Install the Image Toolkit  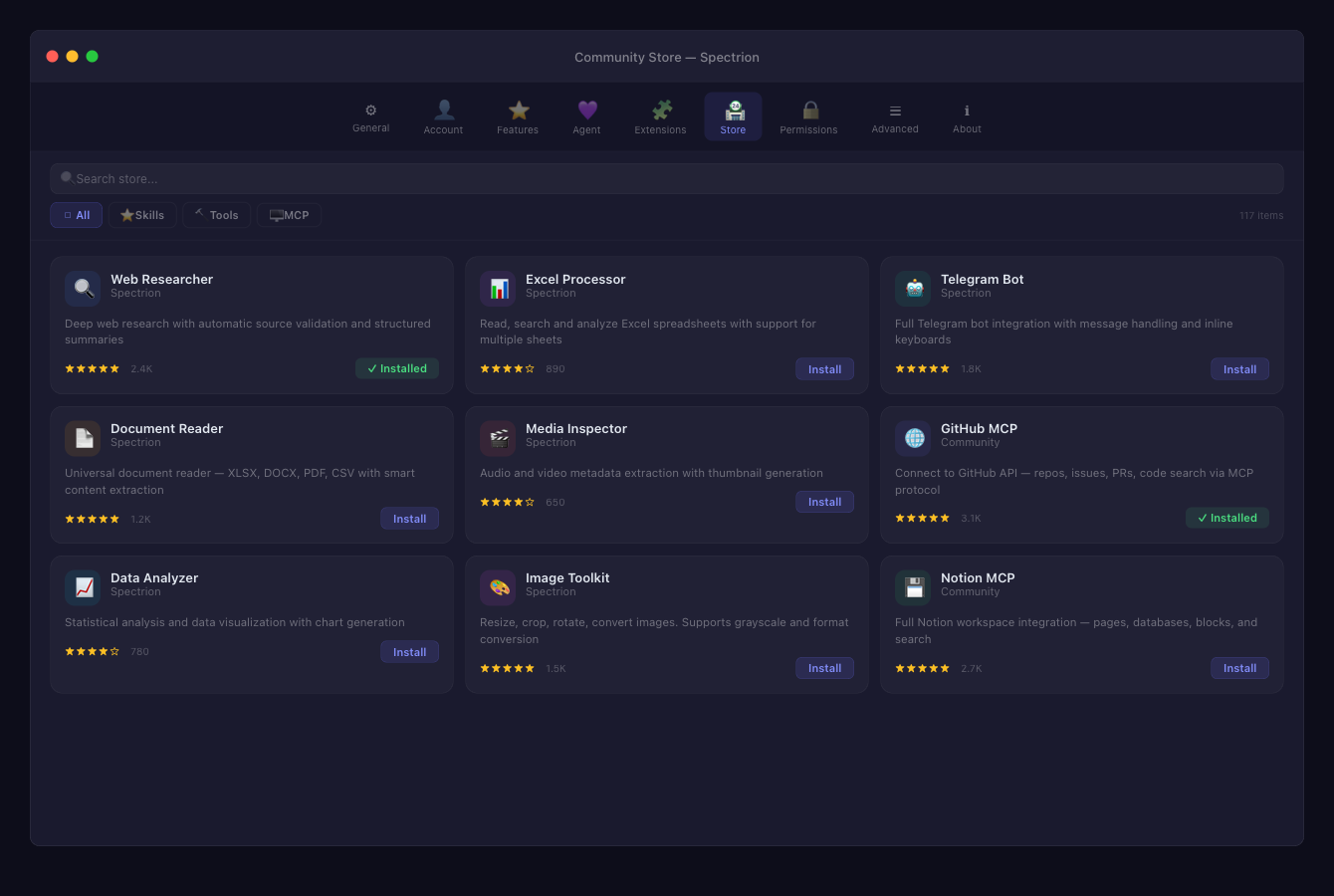pos(824,668)
